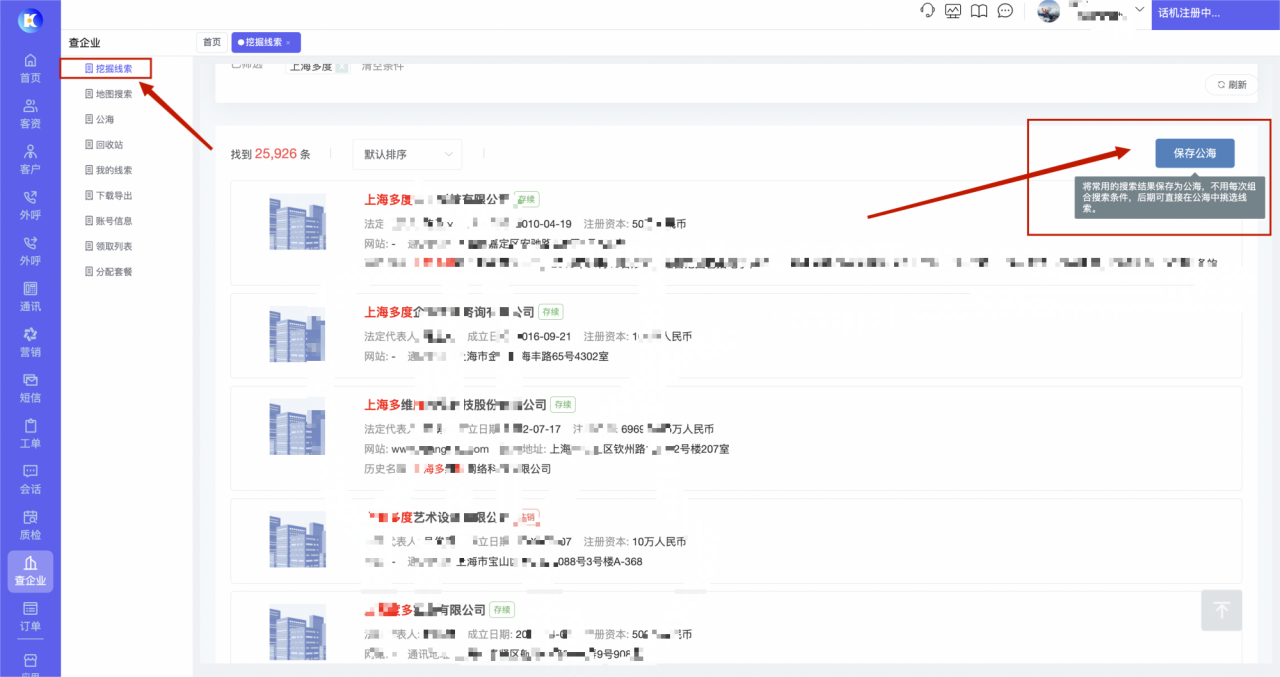1280x677 pixels.
Task: Click building thumbnail of 2010-04-19 company
Action: coord(297,222)
